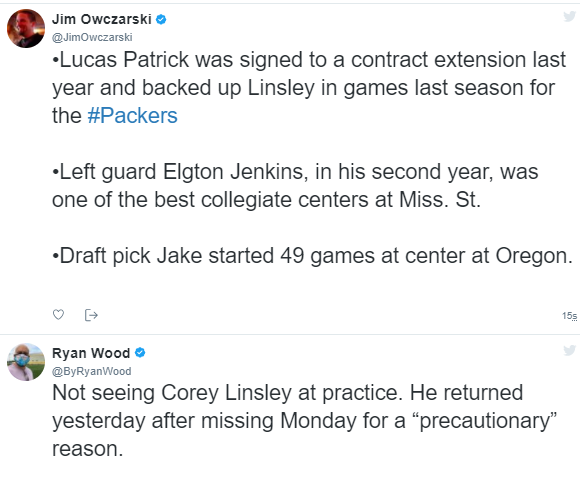Screen dimensions: 580x484
Task: Click Jim Owczarski's verified badge
Action: click(161, 19)
